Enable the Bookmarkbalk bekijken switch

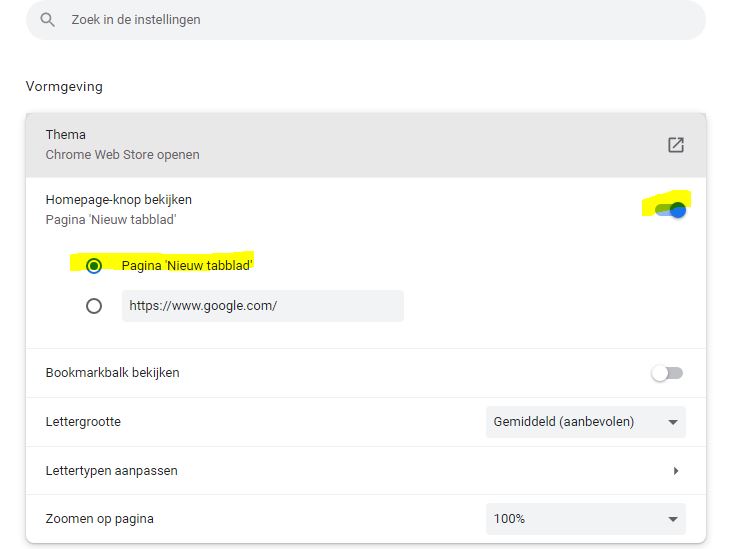(x=667, y=373)
